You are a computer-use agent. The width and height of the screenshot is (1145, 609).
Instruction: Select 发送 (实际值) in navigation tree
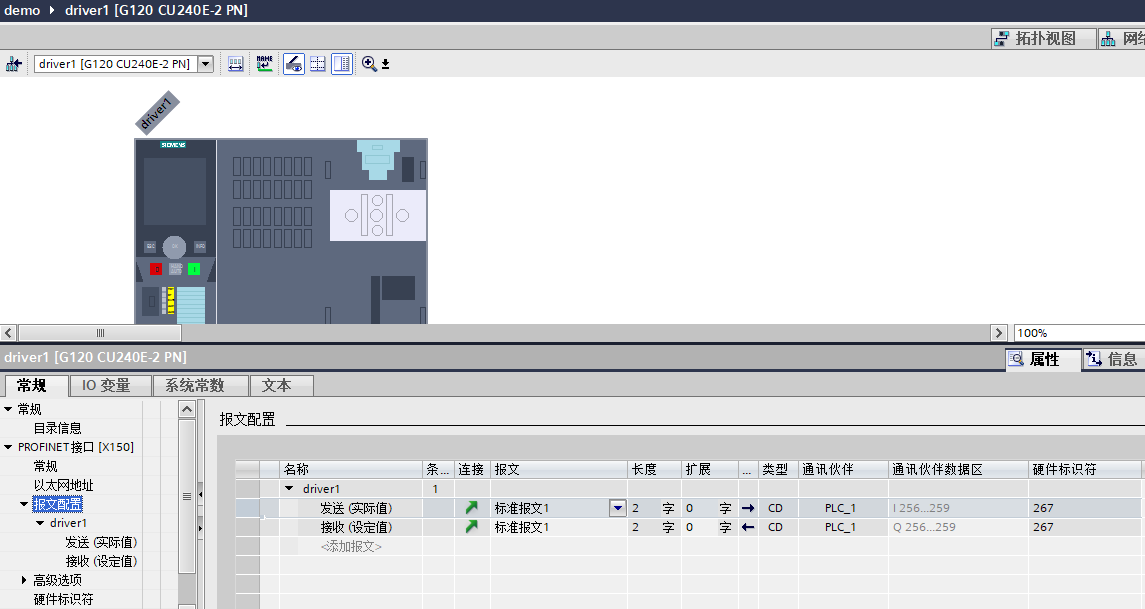[102, 542]
